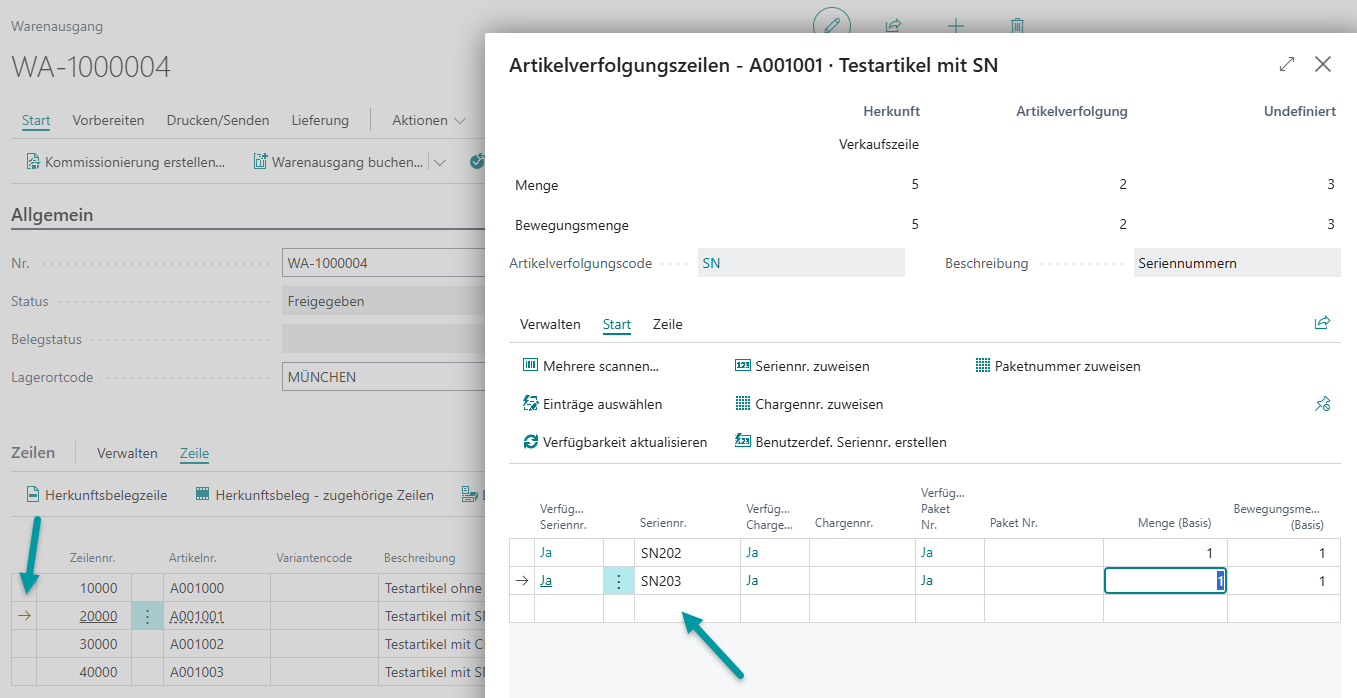Refresh availability via Verfügbarkeit aktualisieren icon
This screenshot has height=698, width=1357.
(530, 441)
